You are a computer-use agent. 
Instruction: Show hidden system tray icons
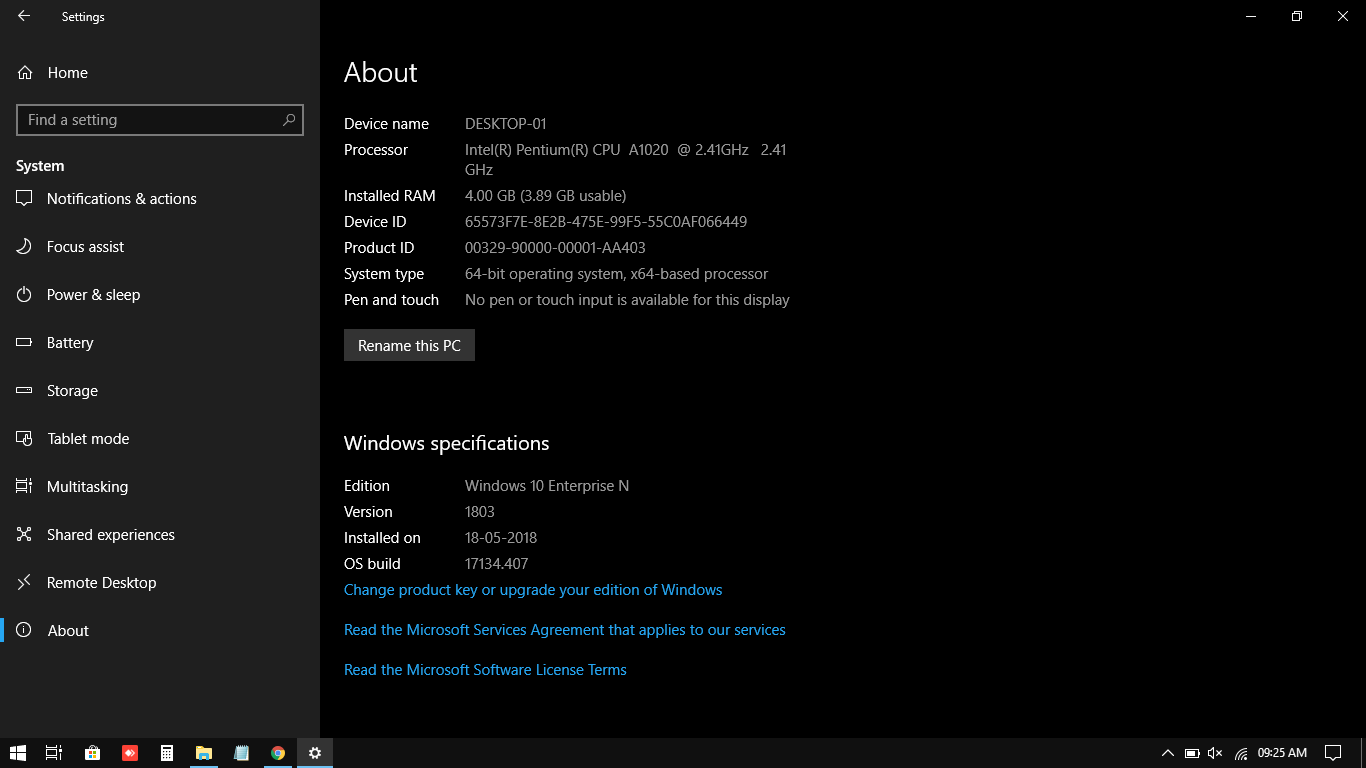pyautogui.click(x=1168, y=753)
